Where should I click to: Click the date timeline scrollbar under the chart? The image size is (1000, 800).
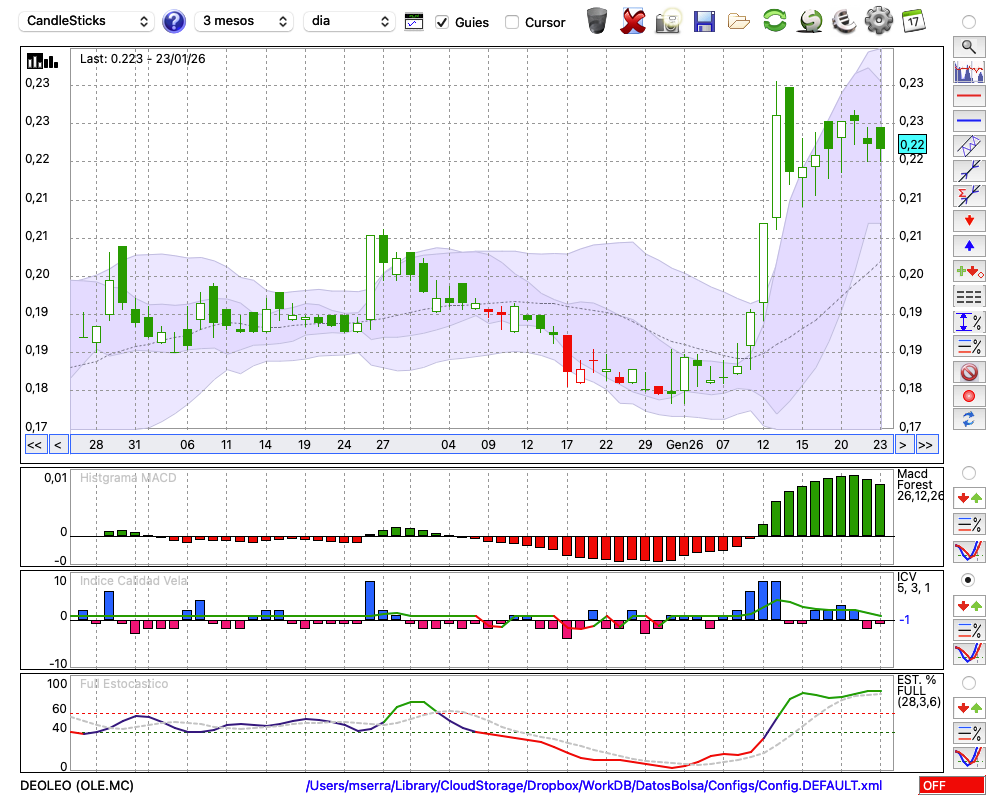pos(480,444)
